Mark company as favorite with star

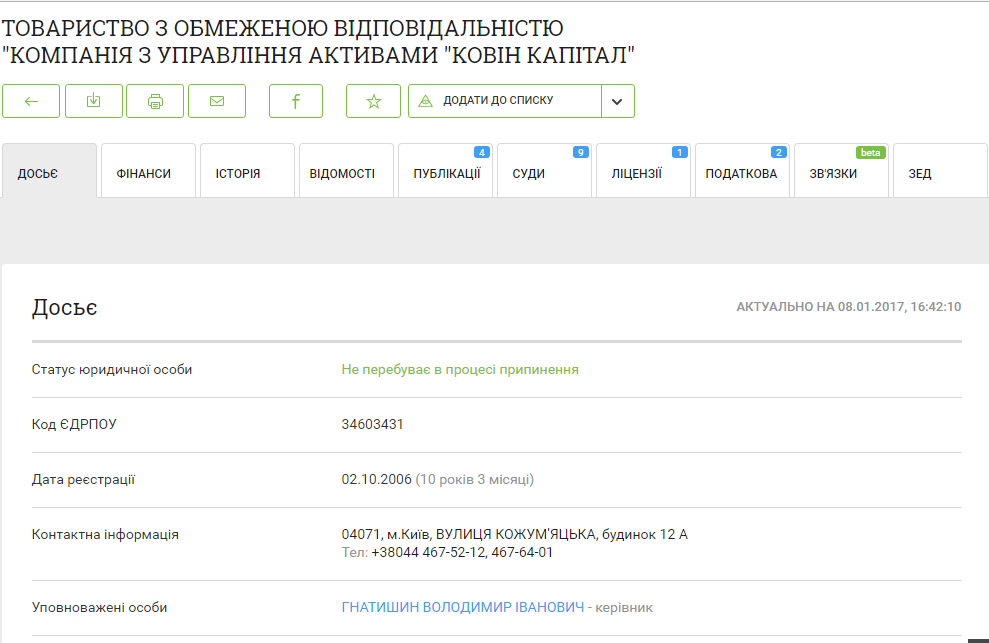[374, 101]
